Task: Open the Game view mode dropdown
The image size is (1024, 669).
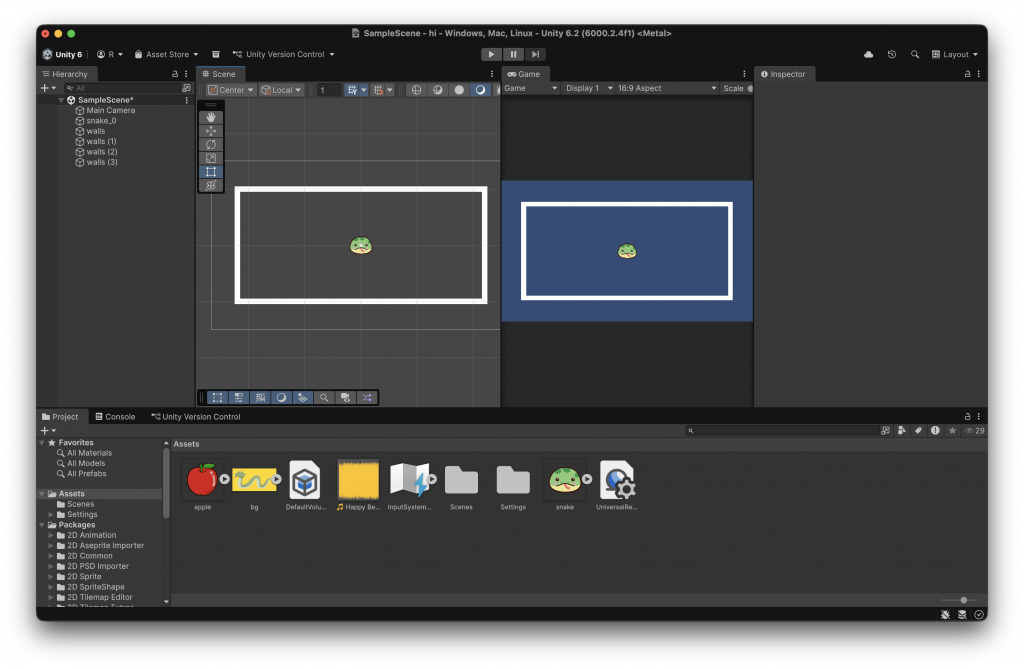Action: coord(530,88)
